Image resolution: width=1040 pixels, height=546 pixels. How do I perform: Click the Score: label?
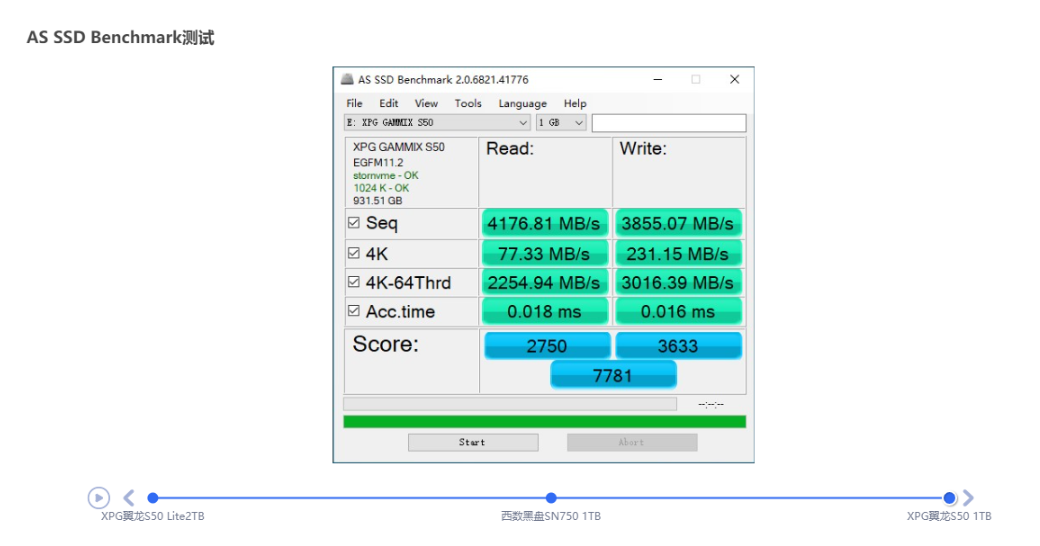click(385, 344)
